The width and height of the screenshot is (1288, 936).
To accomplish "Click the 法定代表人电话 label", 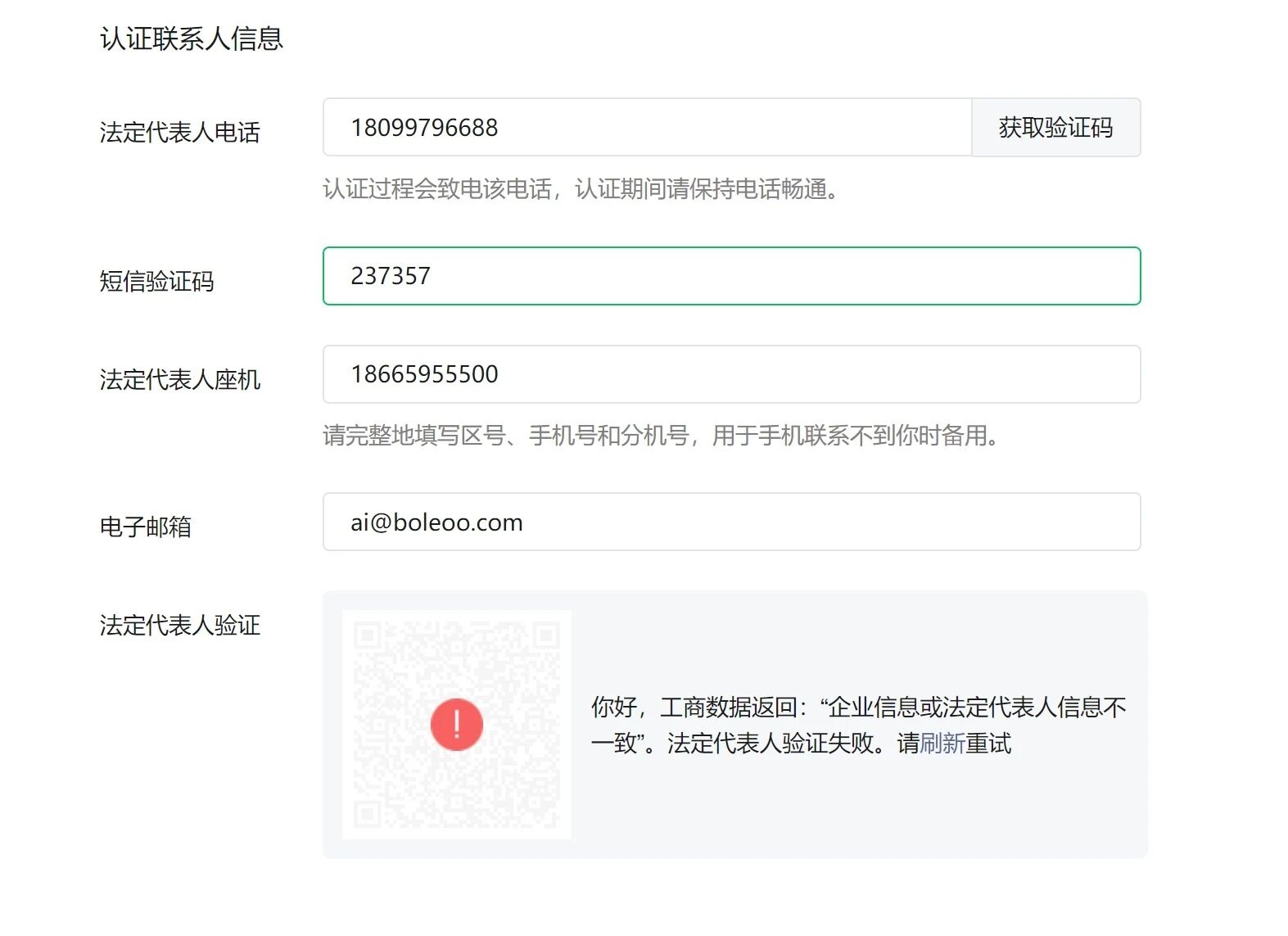I will (180, 133).
